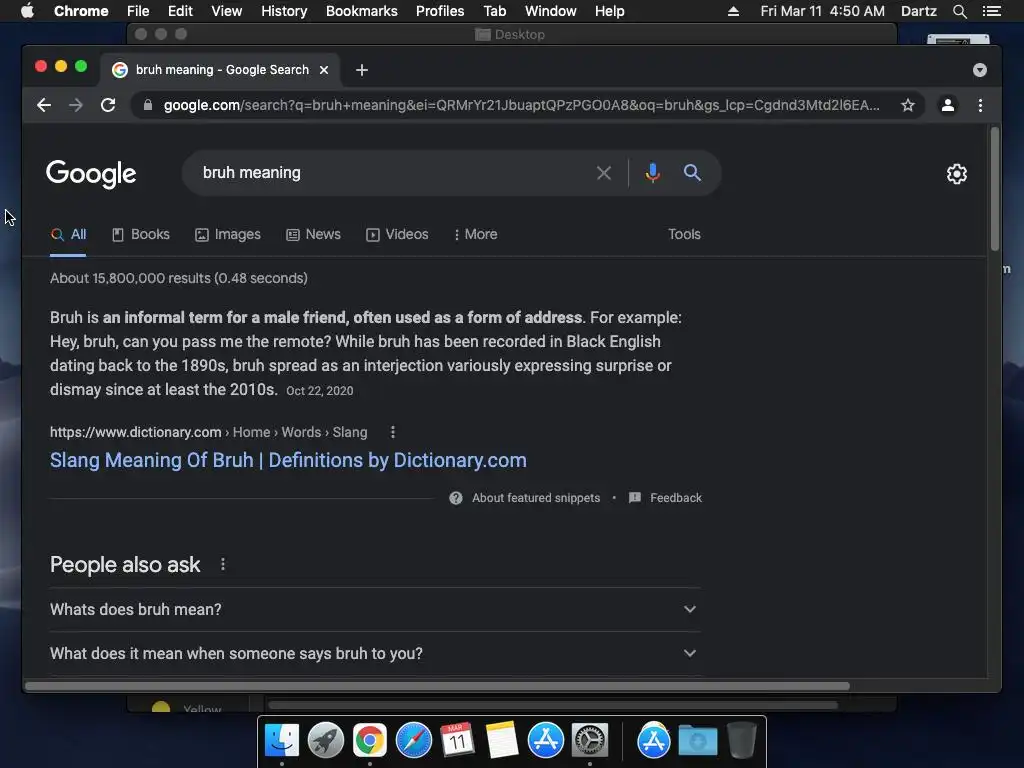1024x768 pixels.
Task: Expand the 'someone says bruh to you' question
Action: (x=376, y=654)
